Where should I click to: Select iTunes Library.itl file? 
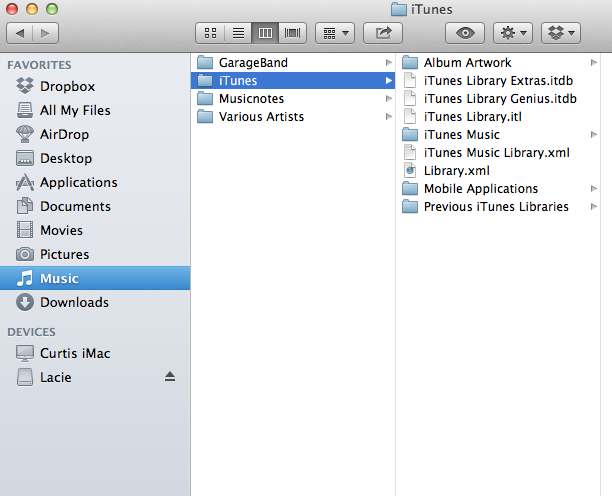coord(498,116)
